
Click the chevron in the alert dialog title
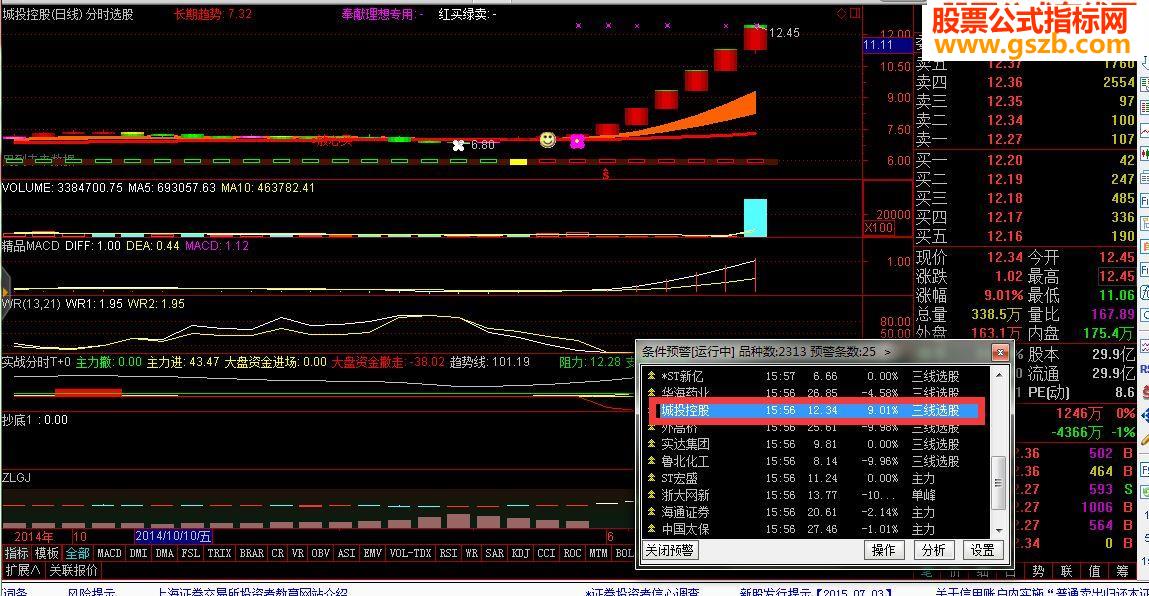pyautogui.click(x=888, y=353)
